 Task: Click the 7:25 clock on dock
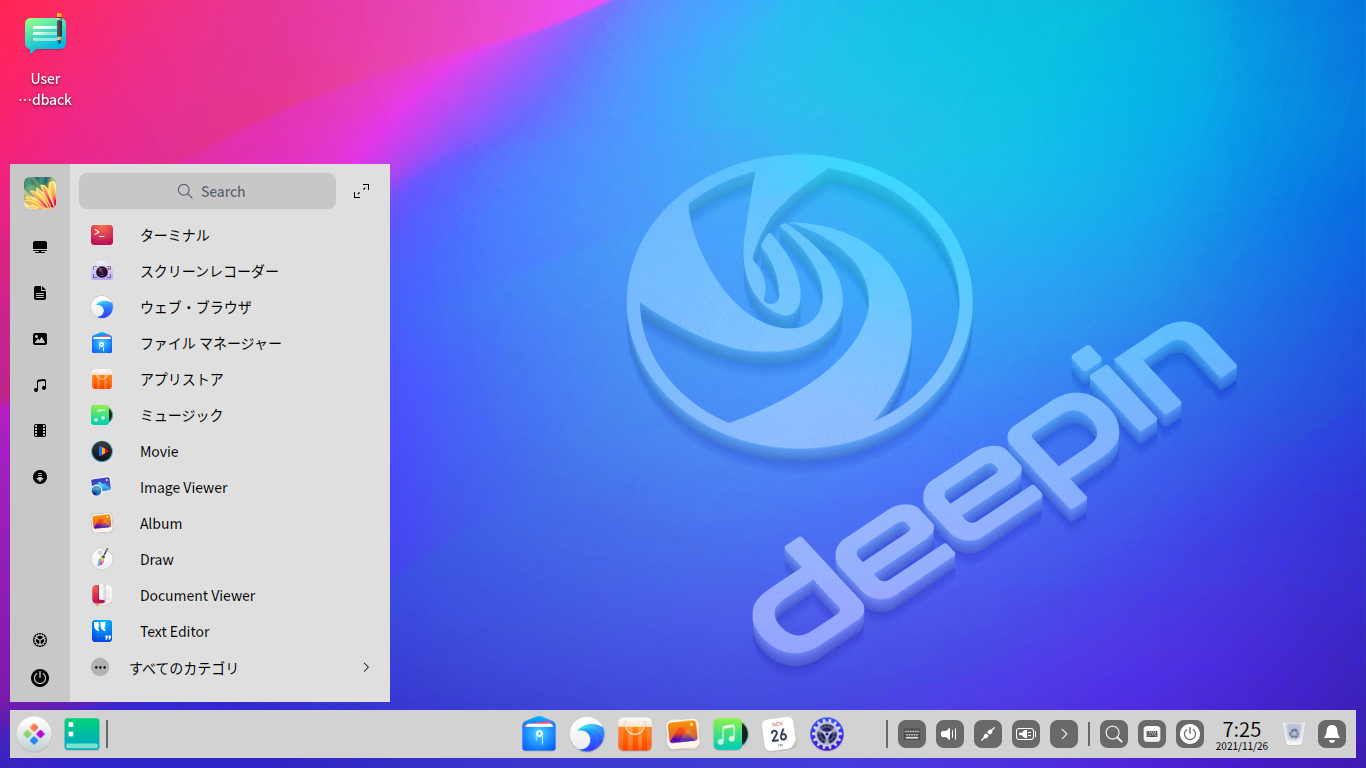click(x=1242, y=734)
